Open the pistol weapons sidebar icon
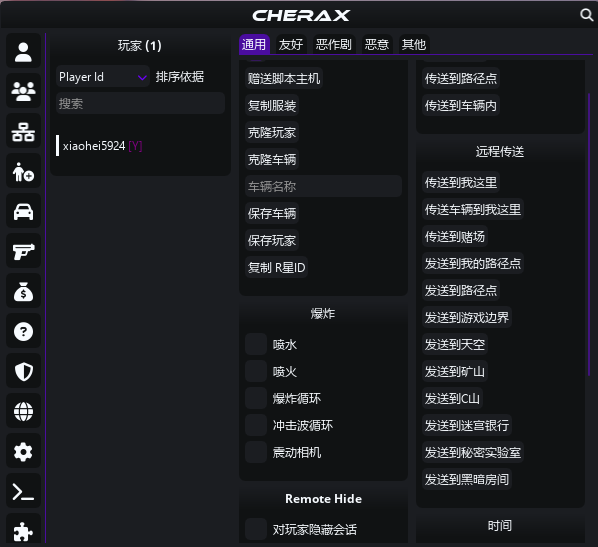Image resolution: width=598 pixels, height=547 pixels. (x=23, y=252)
